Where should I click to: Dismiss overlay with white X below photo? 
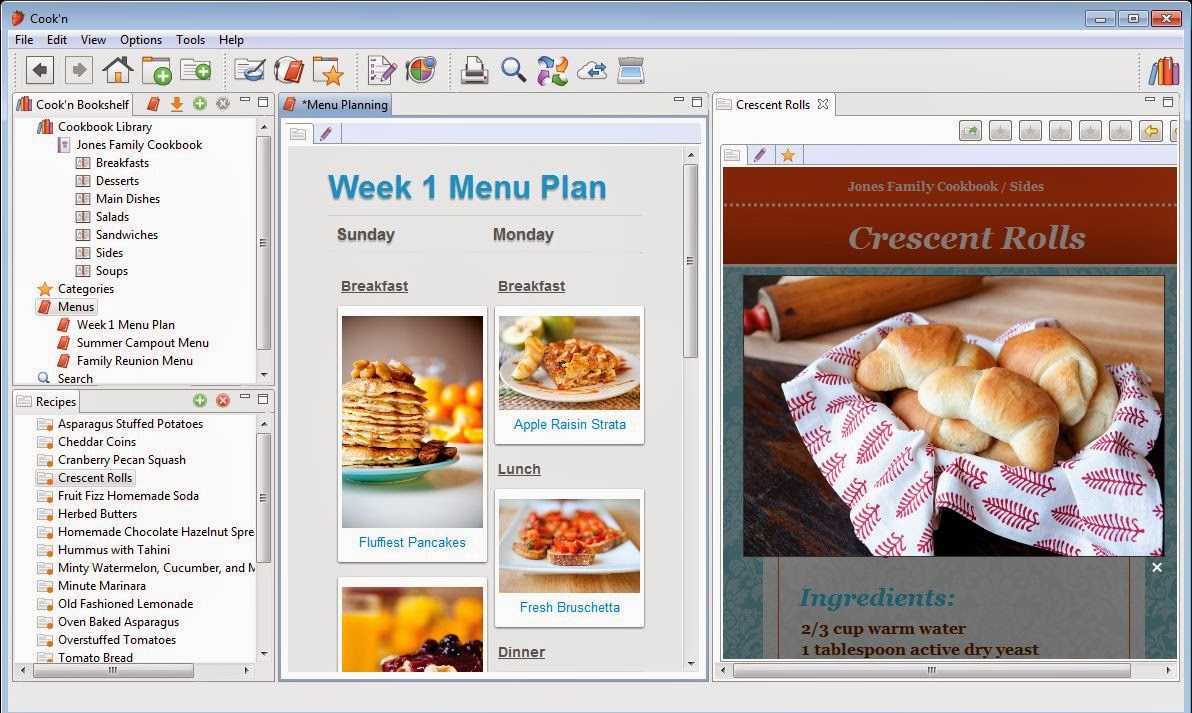click(1156, 567)
